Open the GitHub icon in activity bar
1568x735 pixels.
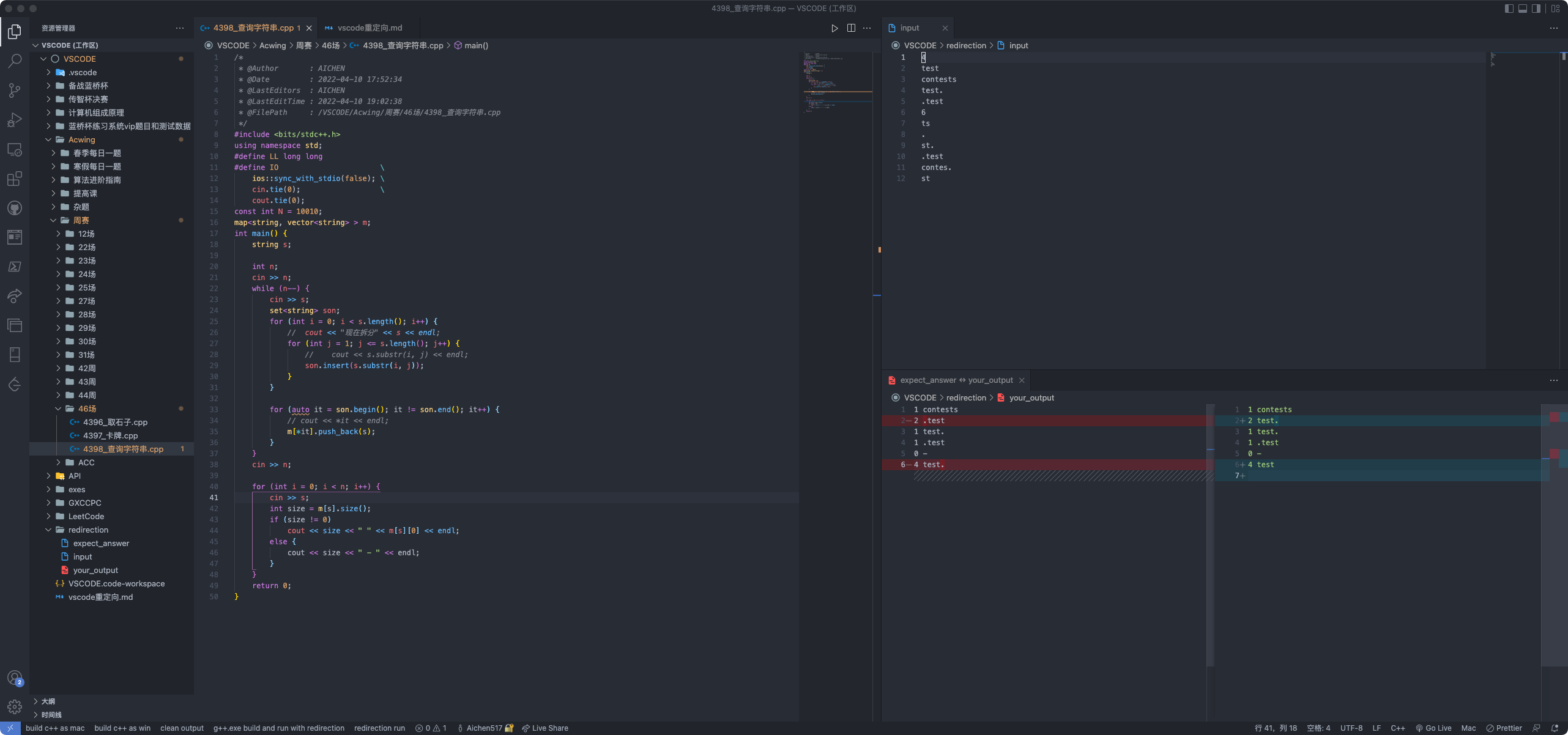point(15,208)
